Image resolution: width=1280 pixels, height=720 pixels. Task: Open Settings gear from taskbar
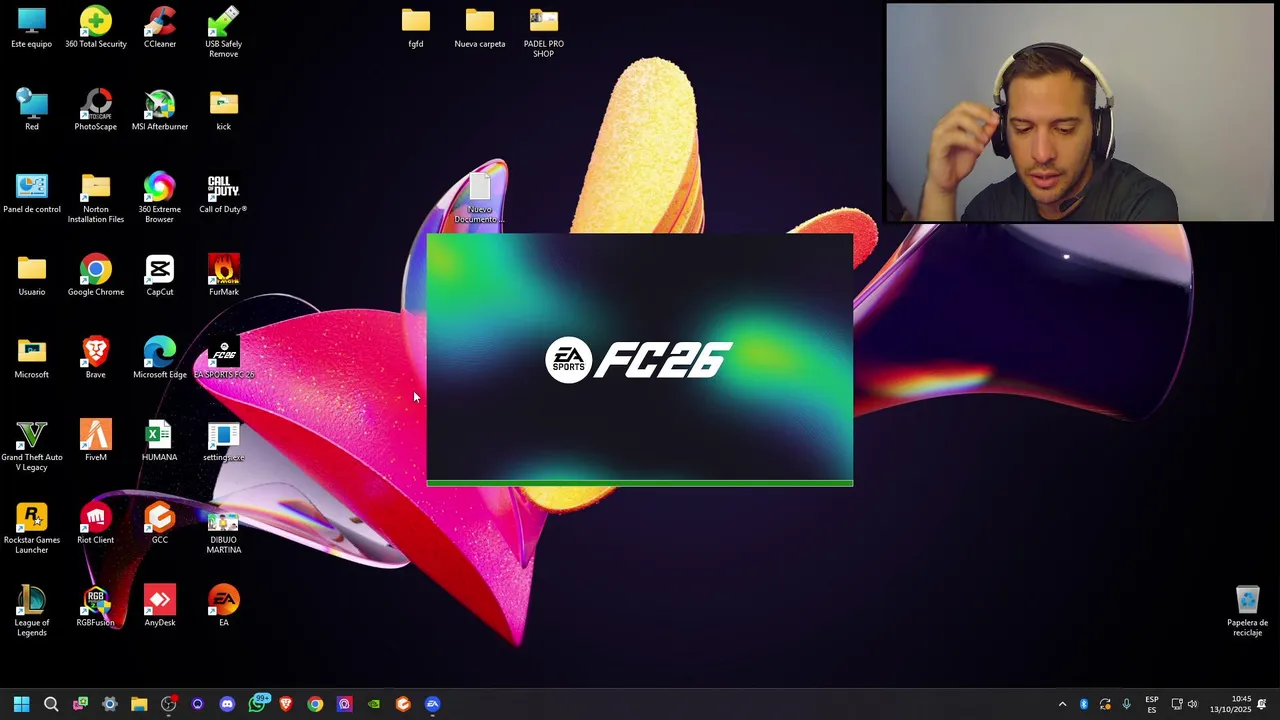pyautogui.click(x=110, y=704)
